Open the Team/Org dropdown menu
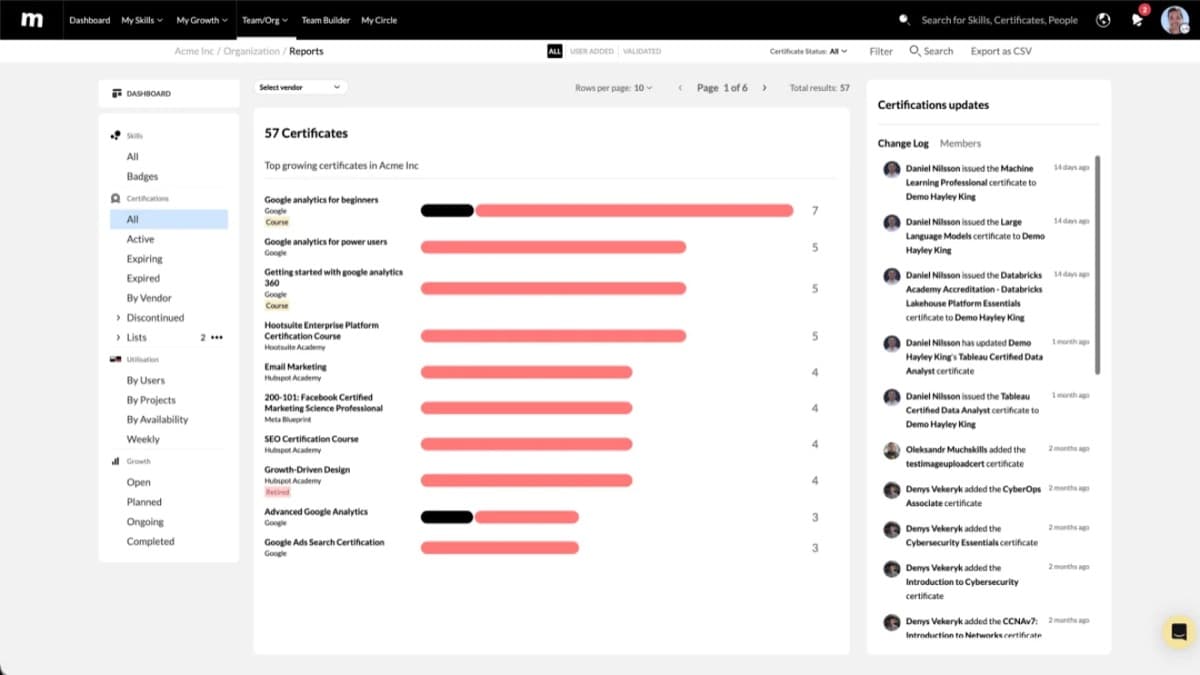The image size is (1200, 675). [265, 20]
